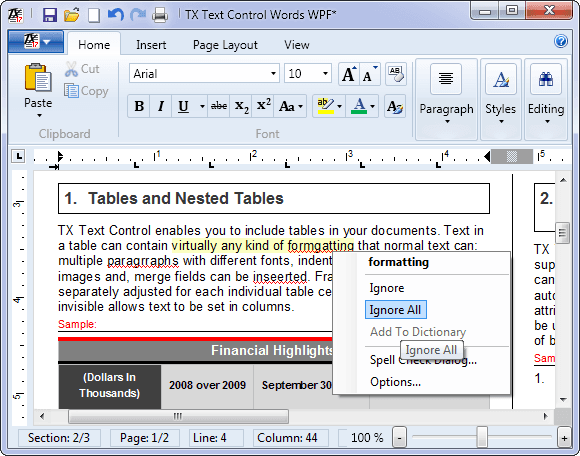Open the Page Layout tab
This screenshot has width=580, height=456.
tap(225, 45)
